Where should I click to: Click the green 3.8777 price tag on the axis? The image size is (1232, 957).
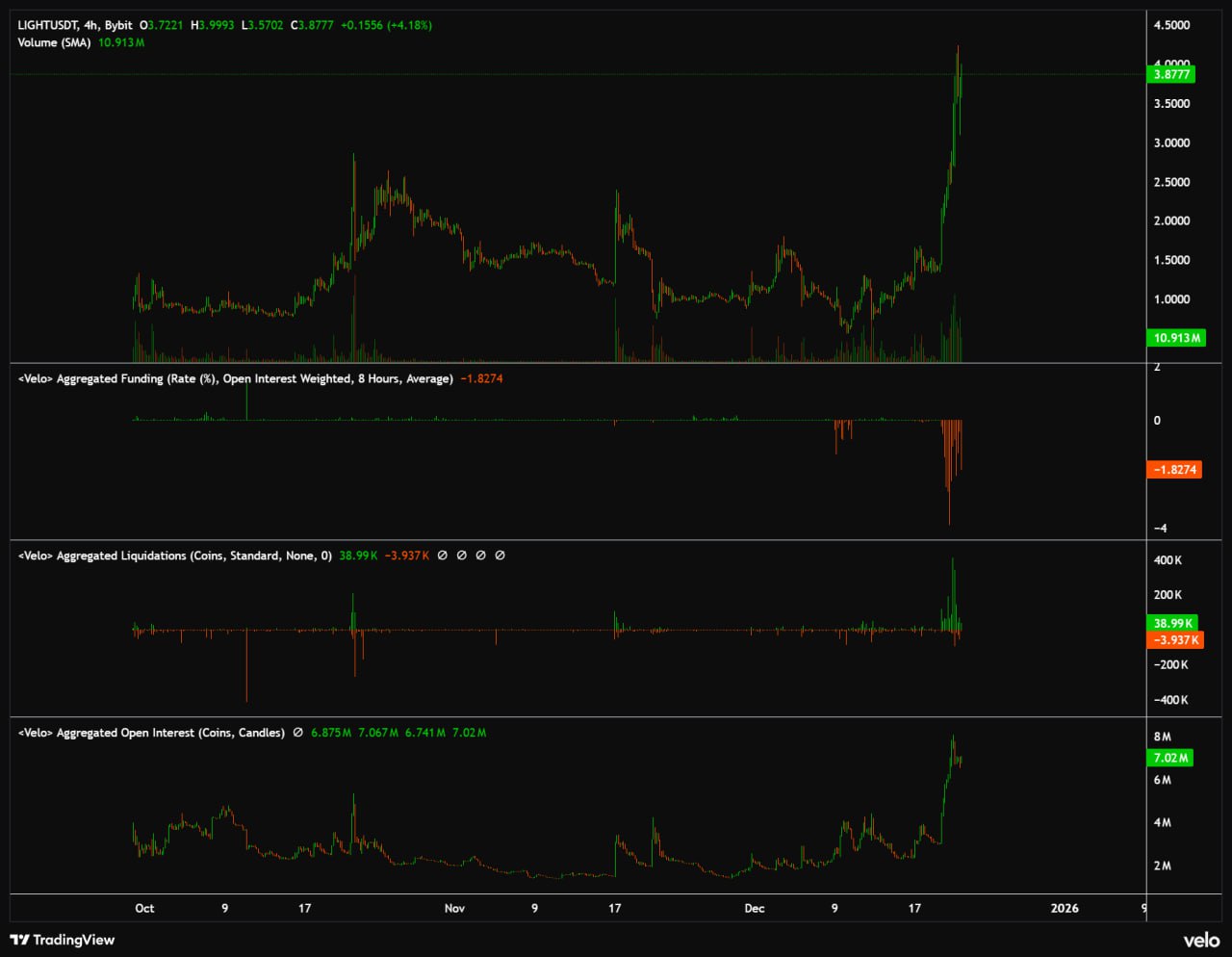pos(1171,74)
